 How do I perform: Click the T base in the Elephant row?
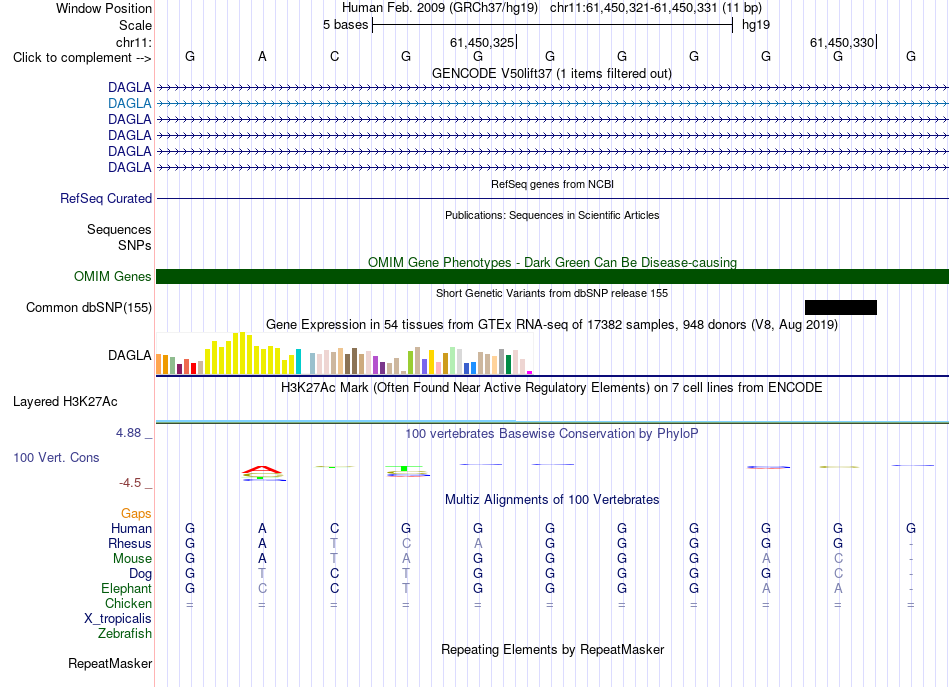click(x=406, y=588)
